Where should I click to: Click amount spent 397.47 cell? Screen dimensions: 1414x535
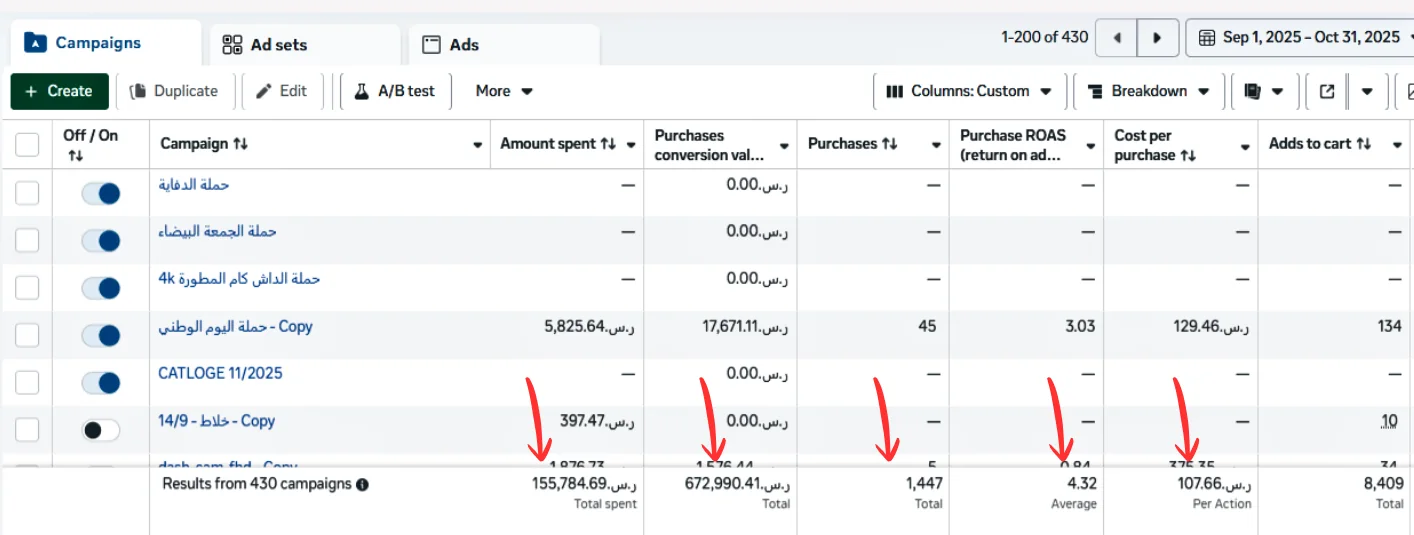(598, 422)
